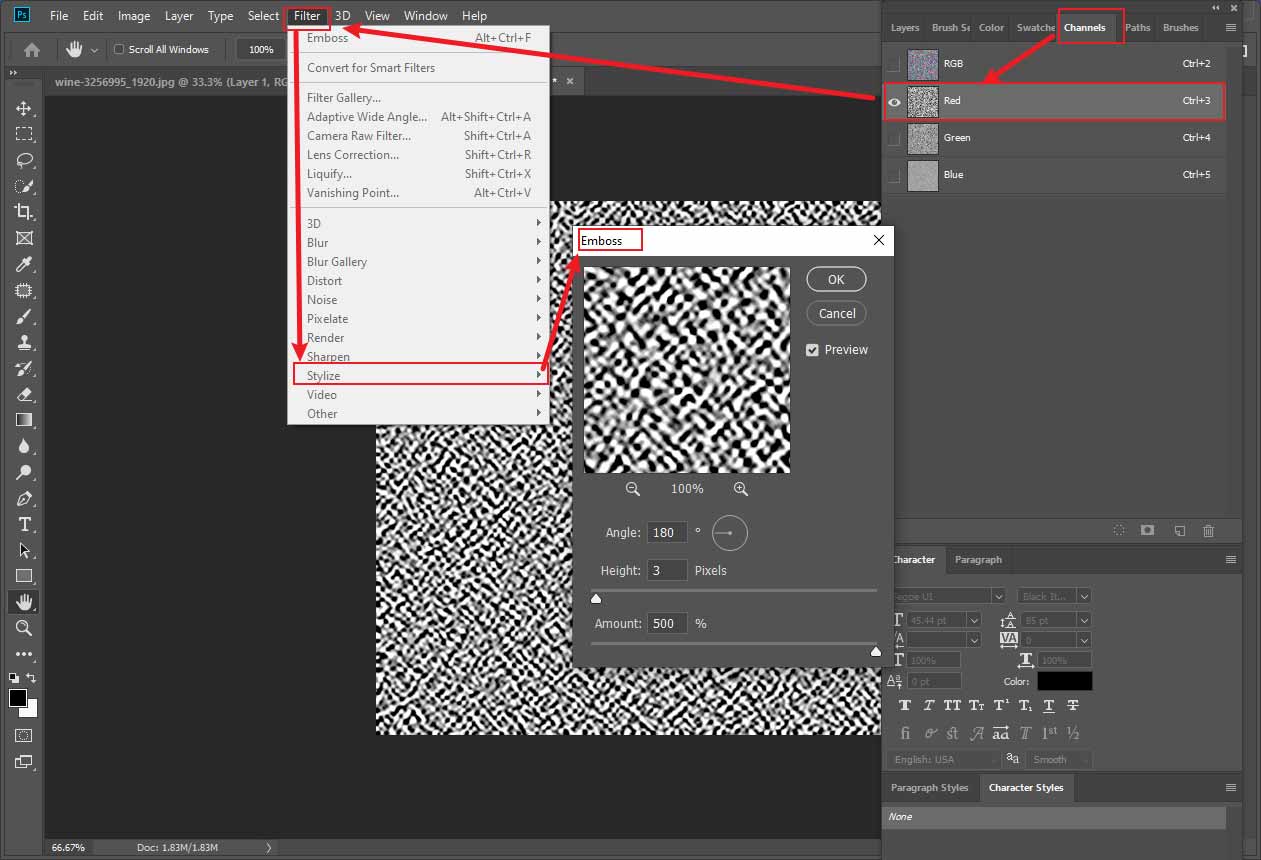Choose the Horizontal Type tool

(24, 524)
